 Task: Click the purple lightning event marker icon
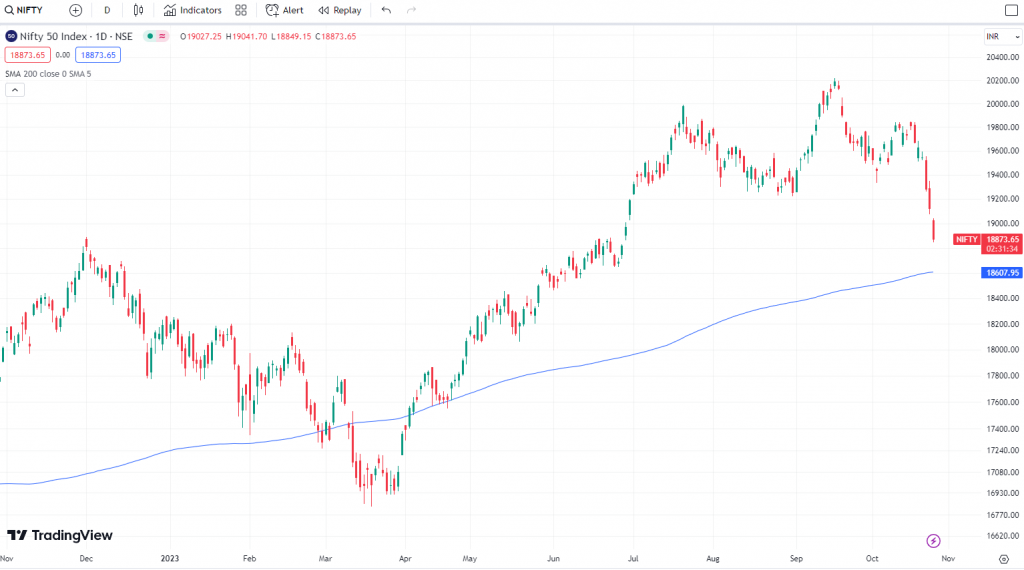[933, 540]
